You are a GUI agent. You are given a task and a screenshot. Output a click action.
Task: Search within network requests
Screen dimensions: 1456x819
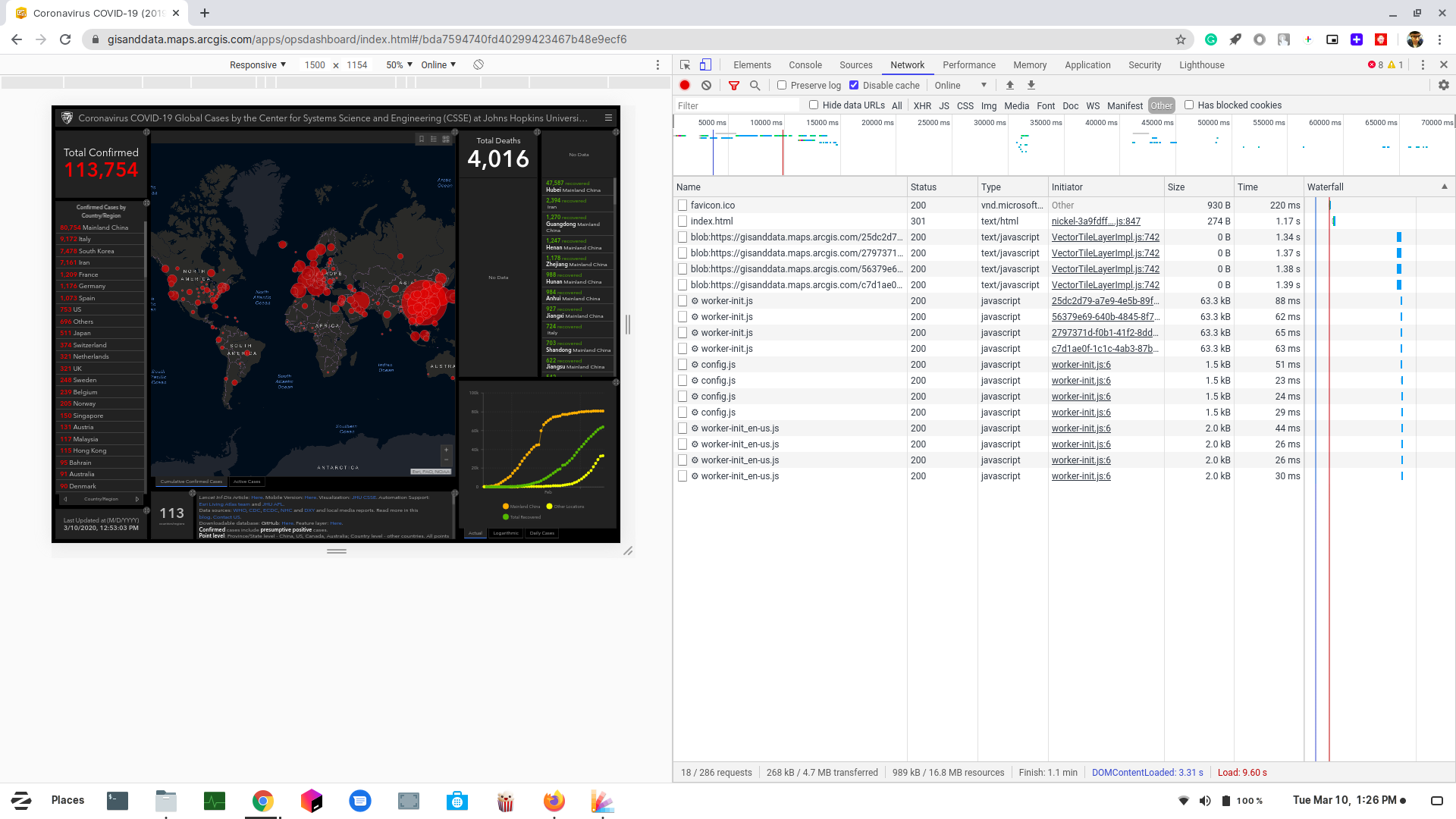click(755, 85)
